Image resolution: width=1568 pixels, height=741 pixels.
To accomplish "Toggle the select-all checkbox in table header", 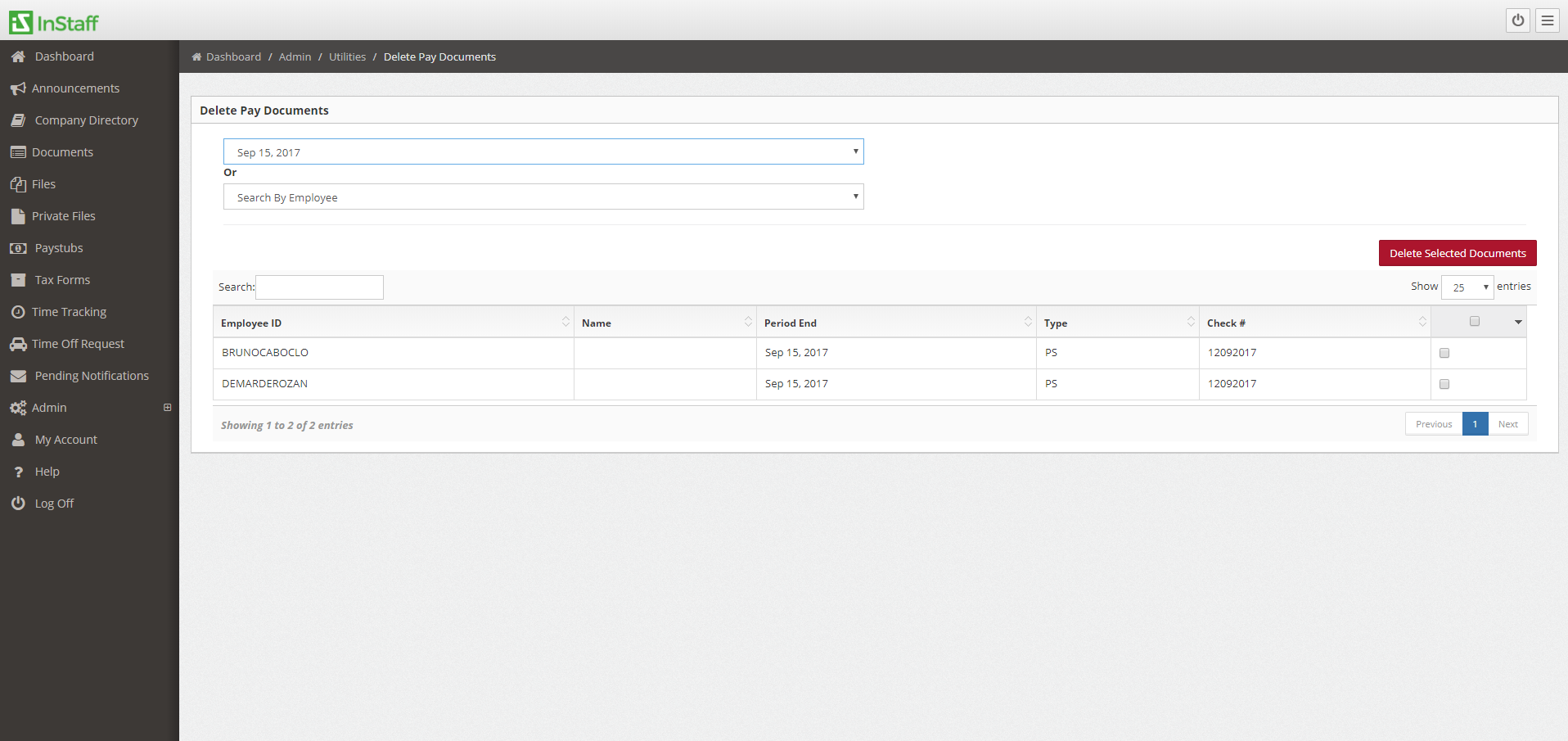I will 1476,321.
